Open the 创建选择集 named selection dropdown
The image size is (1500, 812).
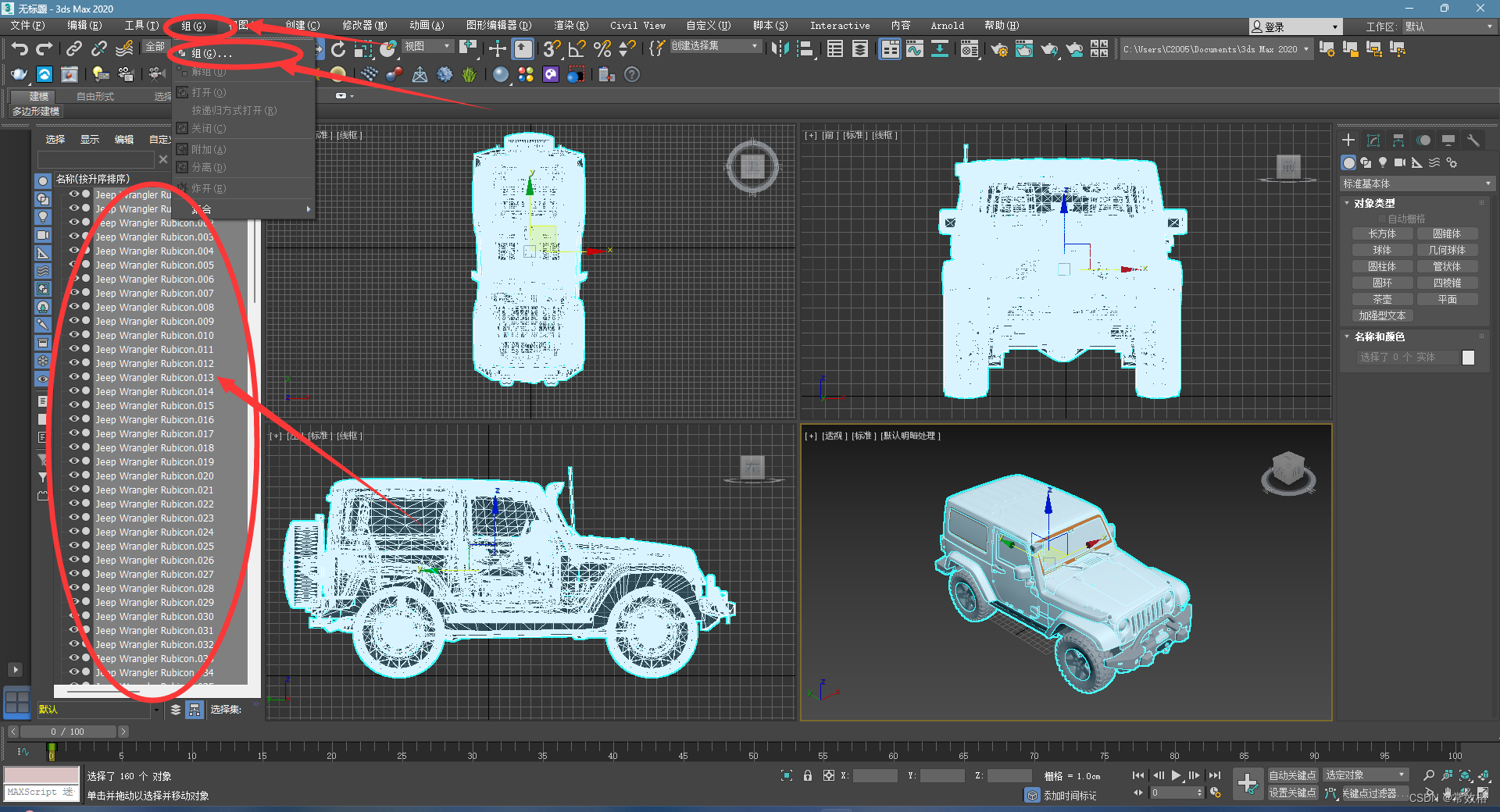point(715,46)
